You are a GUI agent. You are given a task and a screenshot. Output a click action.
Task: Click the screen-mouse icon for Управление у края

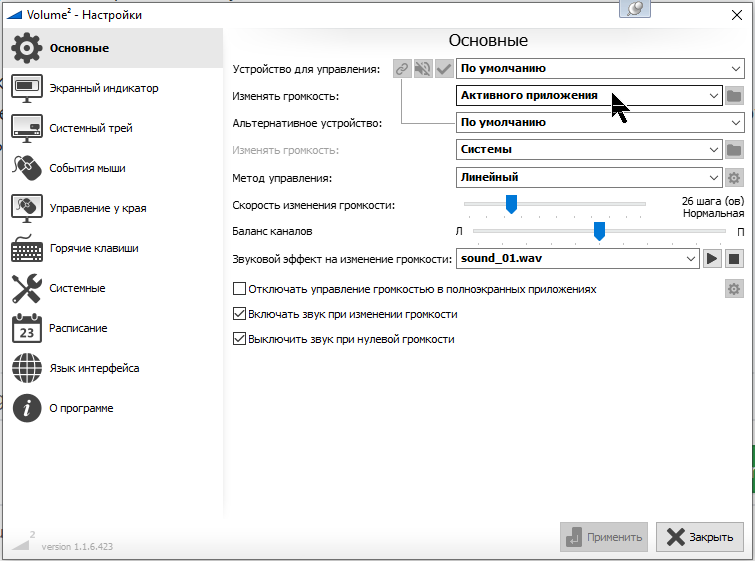point(26,208)
